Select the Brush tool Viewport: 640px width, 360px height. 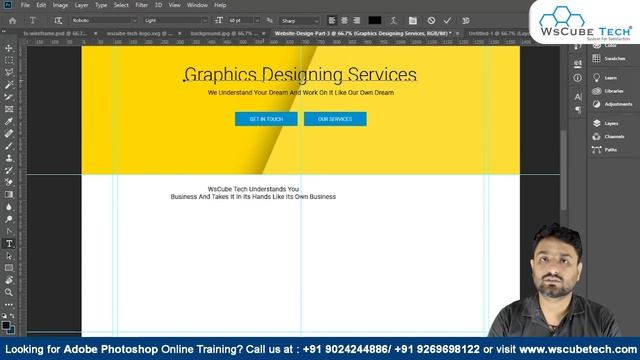point(9,146)
